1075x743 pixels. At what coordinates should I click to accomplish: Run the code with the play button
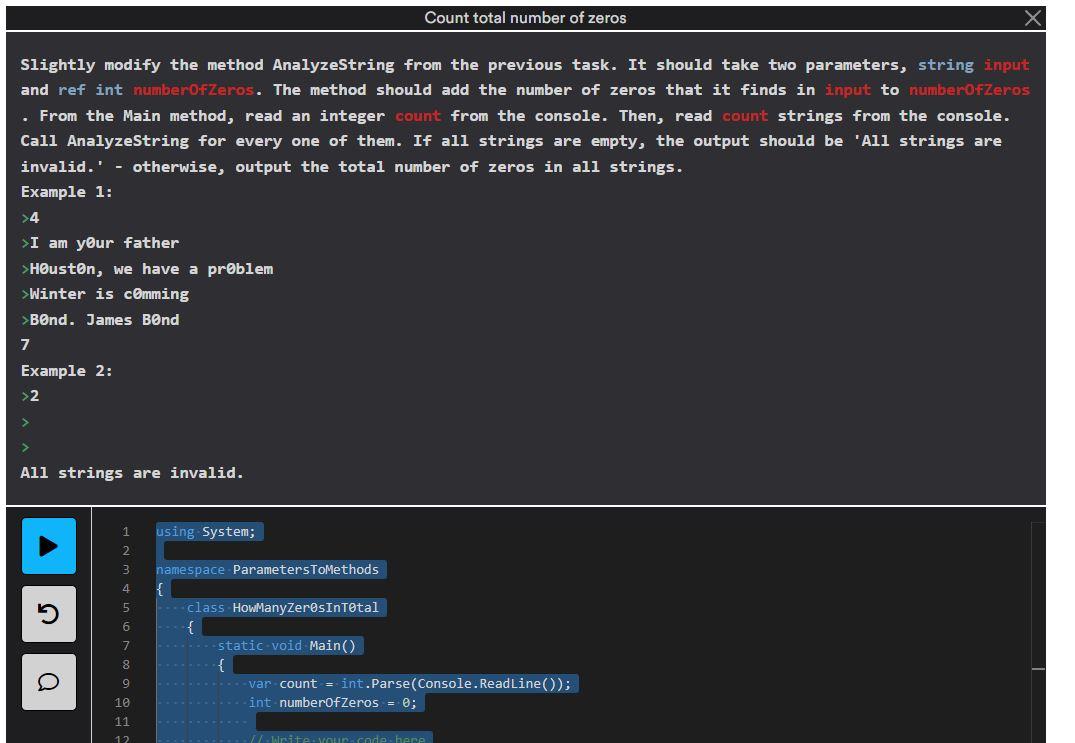pos(48,546)
